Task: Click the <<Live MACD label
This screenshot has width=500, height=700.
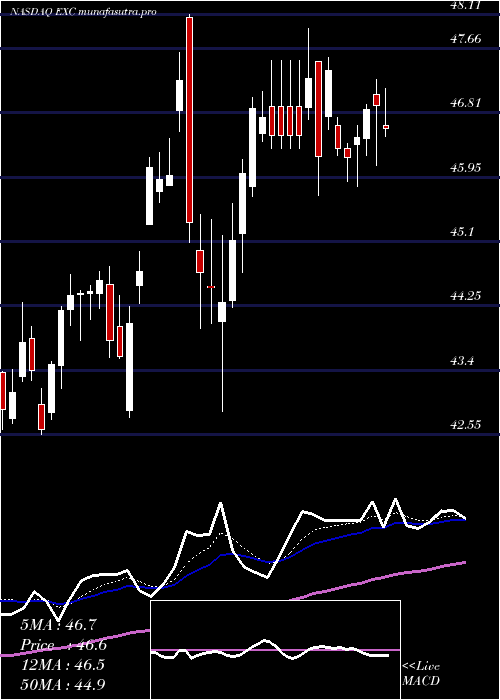Action: (x=421, y=674)
